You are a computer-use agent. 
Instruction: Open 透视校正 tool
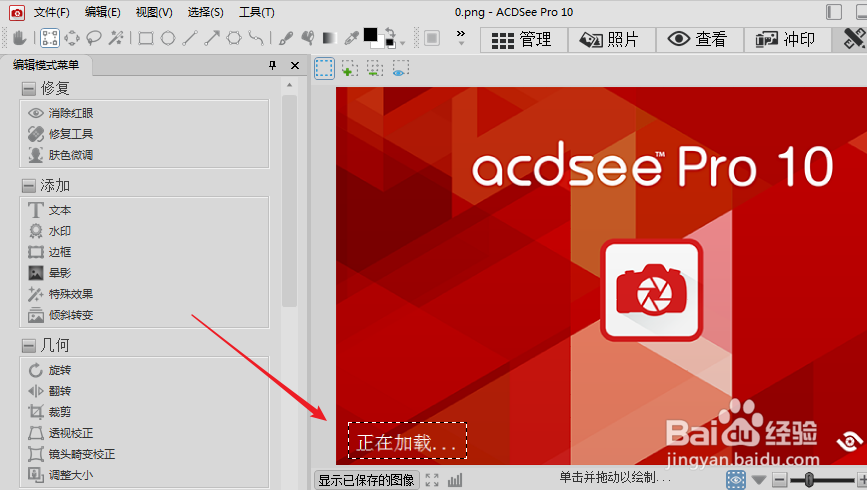(60, 433)
